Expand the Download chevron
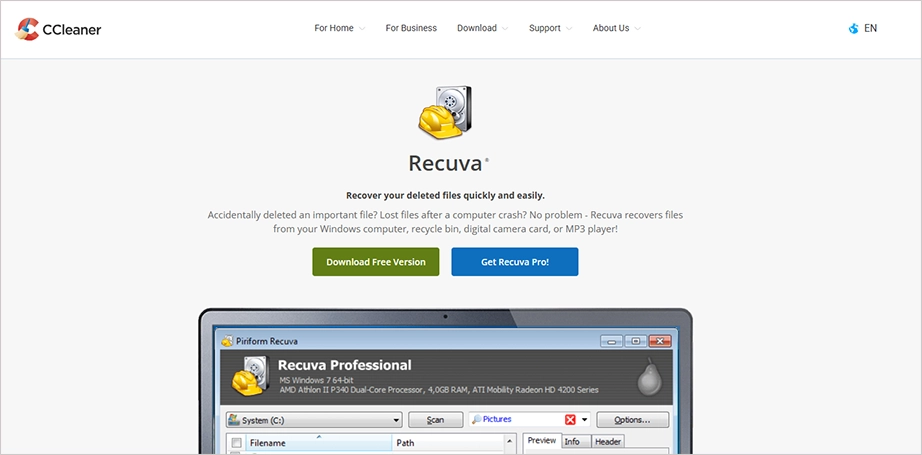Image resolution: width=922 pixels, height=455 pixels. [x=506, y=29]
